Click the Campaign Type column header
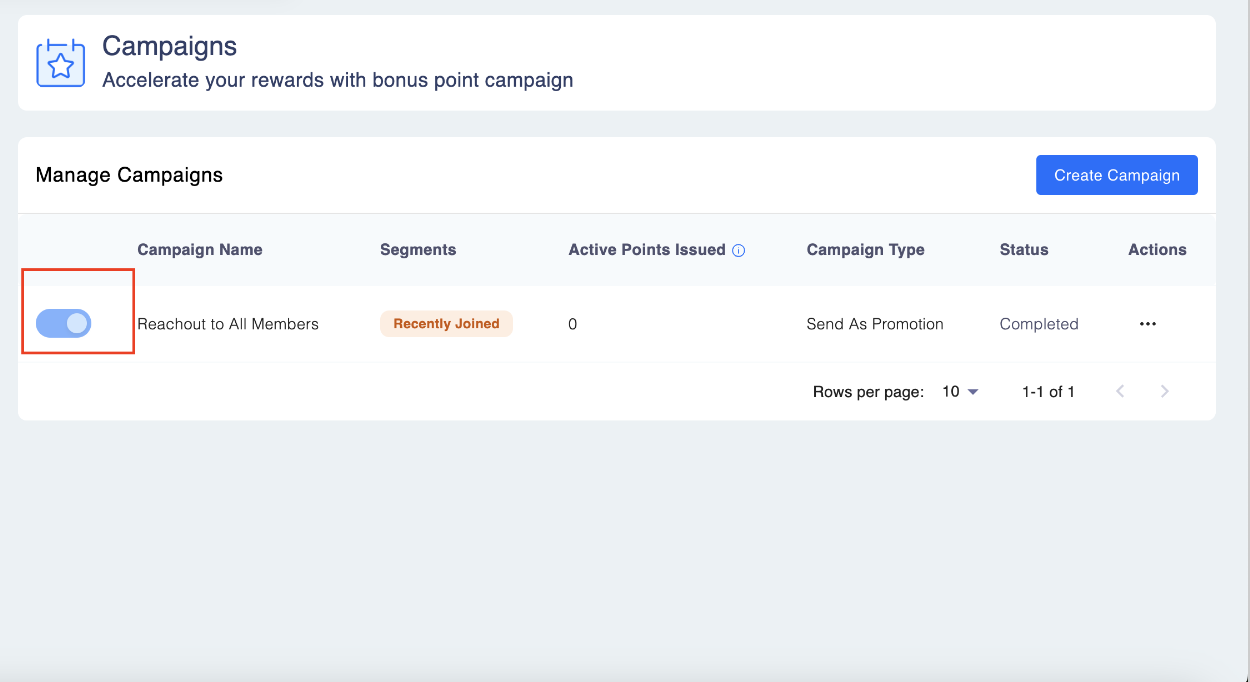Image resolution: width=1250 pixels, height=682 pixels. (865, 250)
